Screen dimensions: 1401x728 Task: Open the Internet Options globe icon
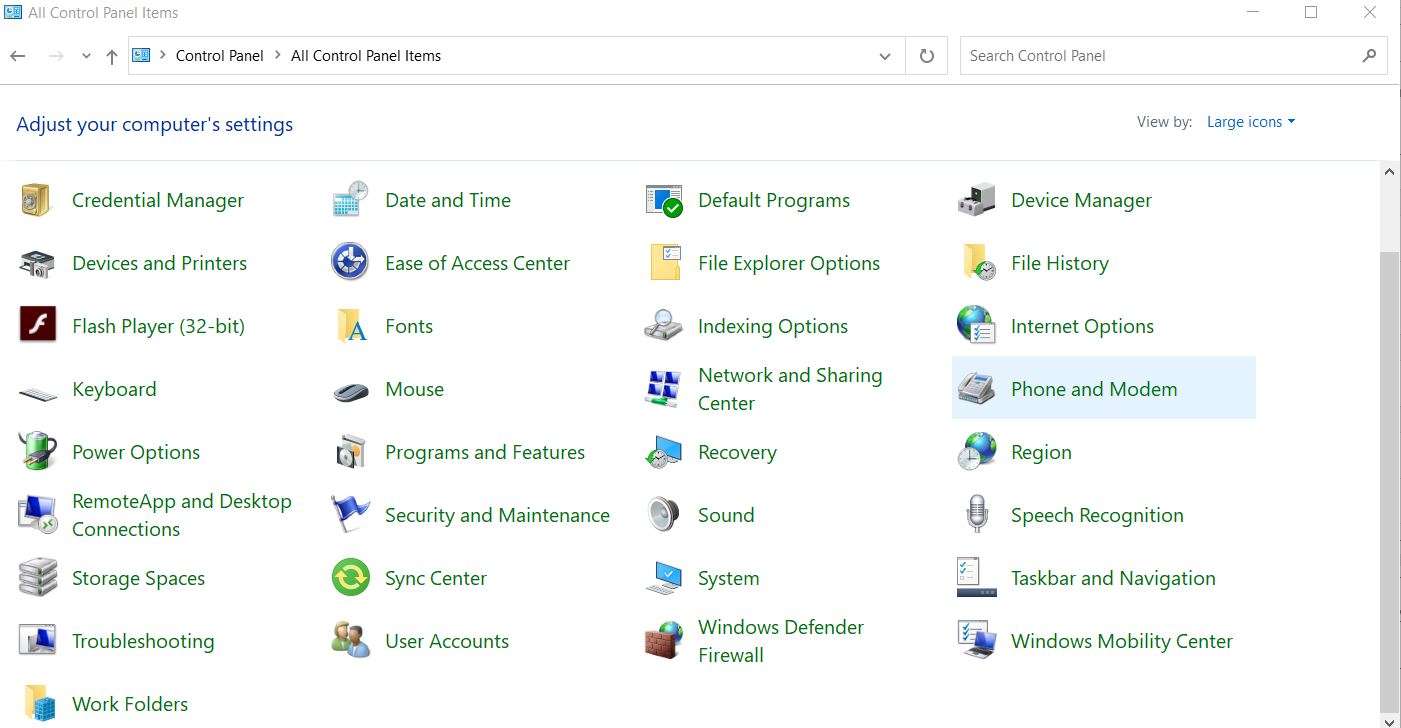(x=976, y=326)
